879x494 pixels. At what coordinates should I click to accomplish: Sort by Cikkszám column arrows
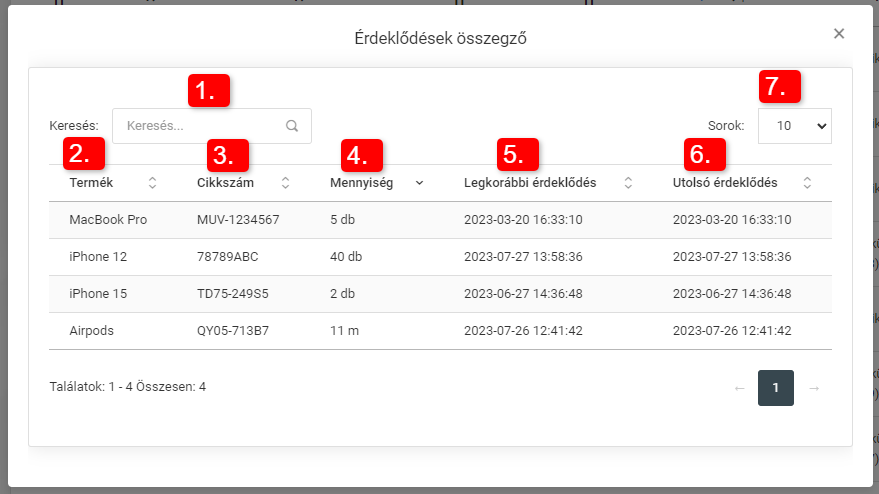pyautogui.click(x=285, y=183)
